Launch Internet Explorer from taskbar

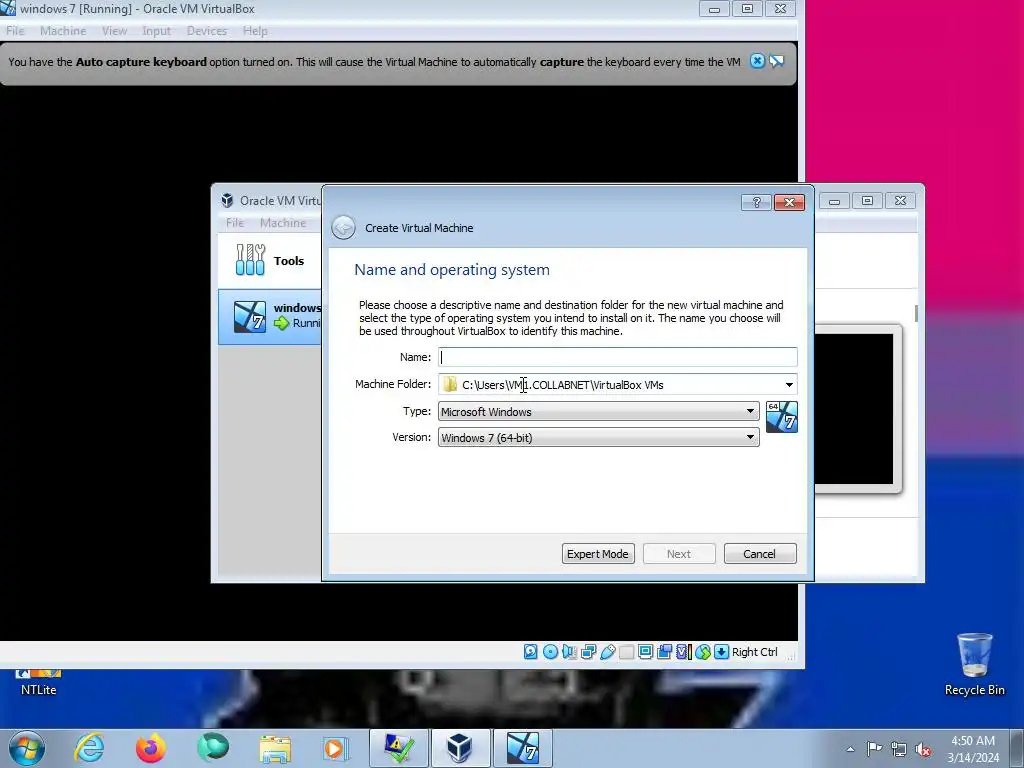click(x=89, y=748)
